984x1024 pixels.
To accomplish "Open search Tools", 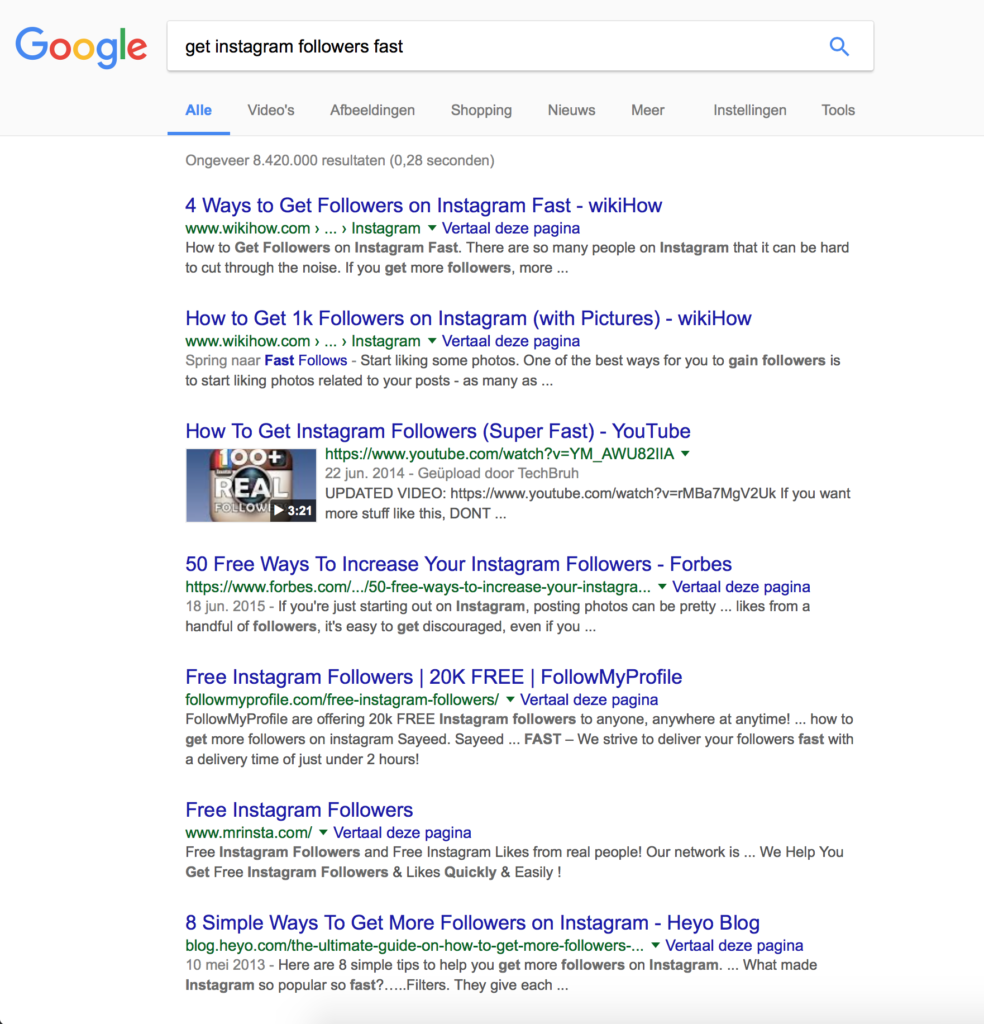I will (838, 110).
